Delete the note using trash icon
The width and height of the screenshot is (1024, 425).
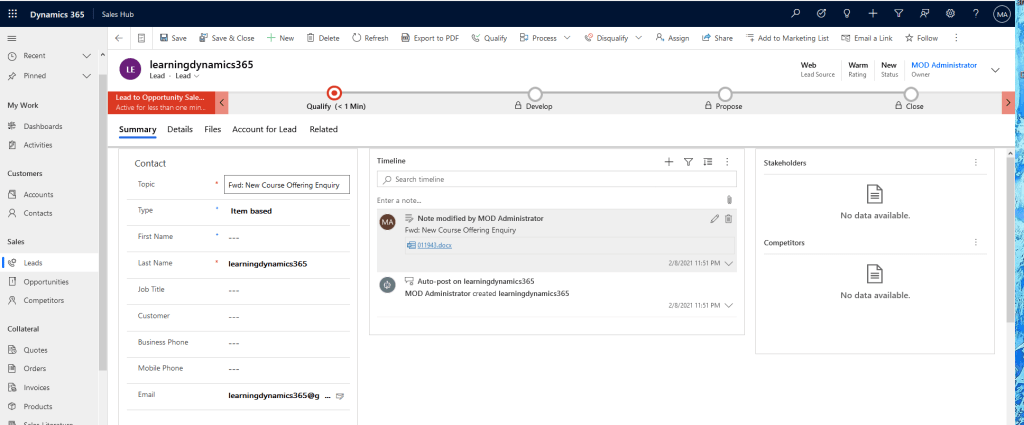click(728, 218)
